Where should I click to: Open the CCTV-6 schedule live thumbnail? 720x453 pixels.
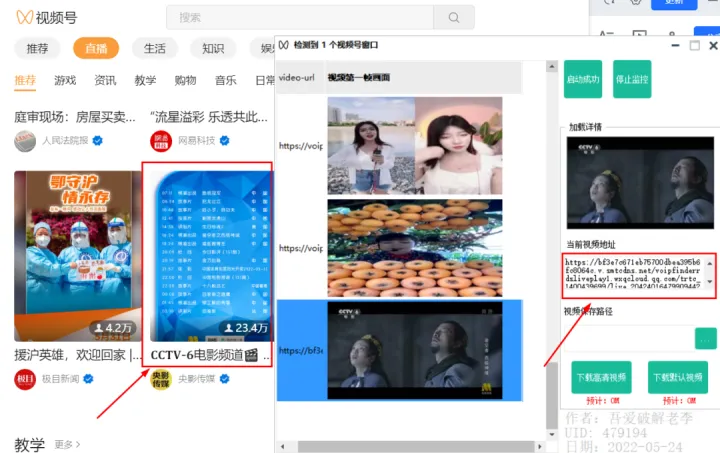coord(211,256)
